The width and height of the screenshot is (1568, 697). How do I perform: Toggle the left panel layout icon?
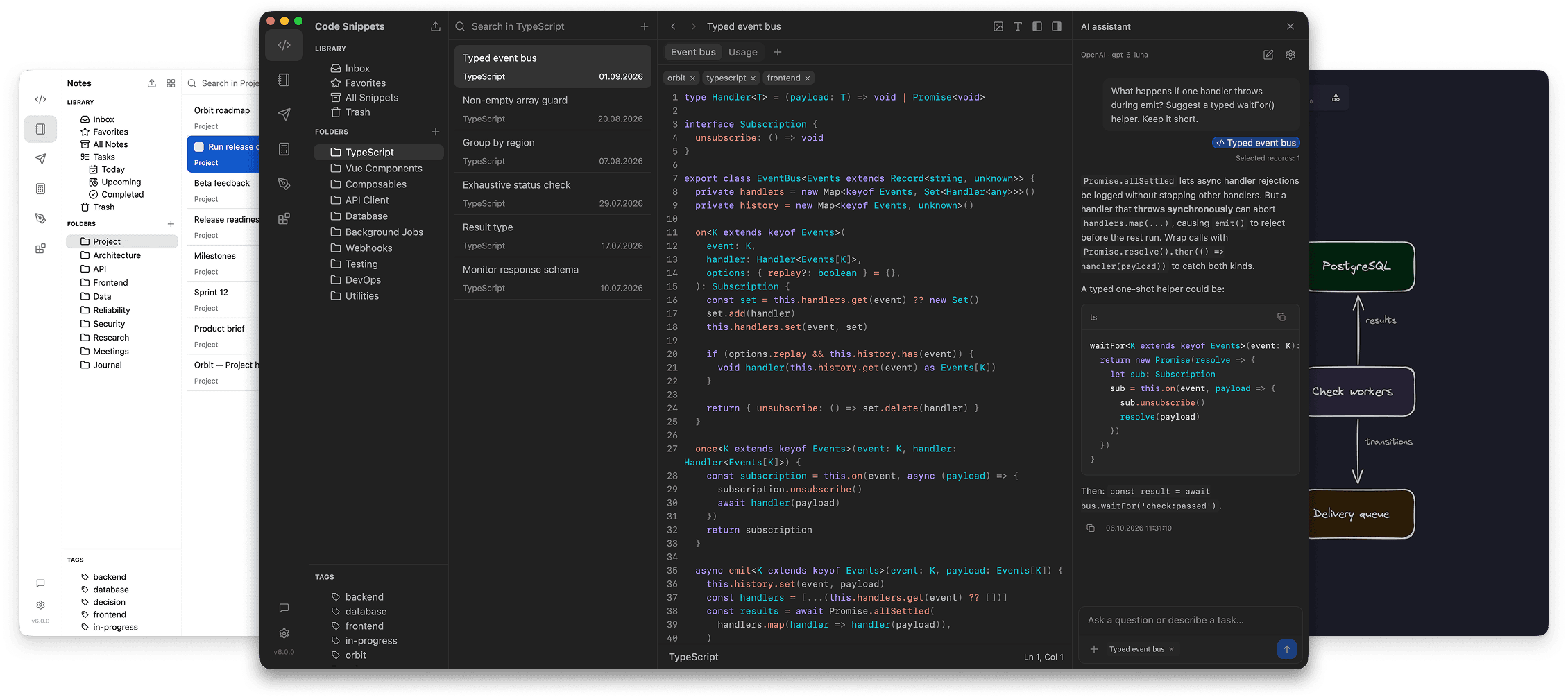point(1037,26)
